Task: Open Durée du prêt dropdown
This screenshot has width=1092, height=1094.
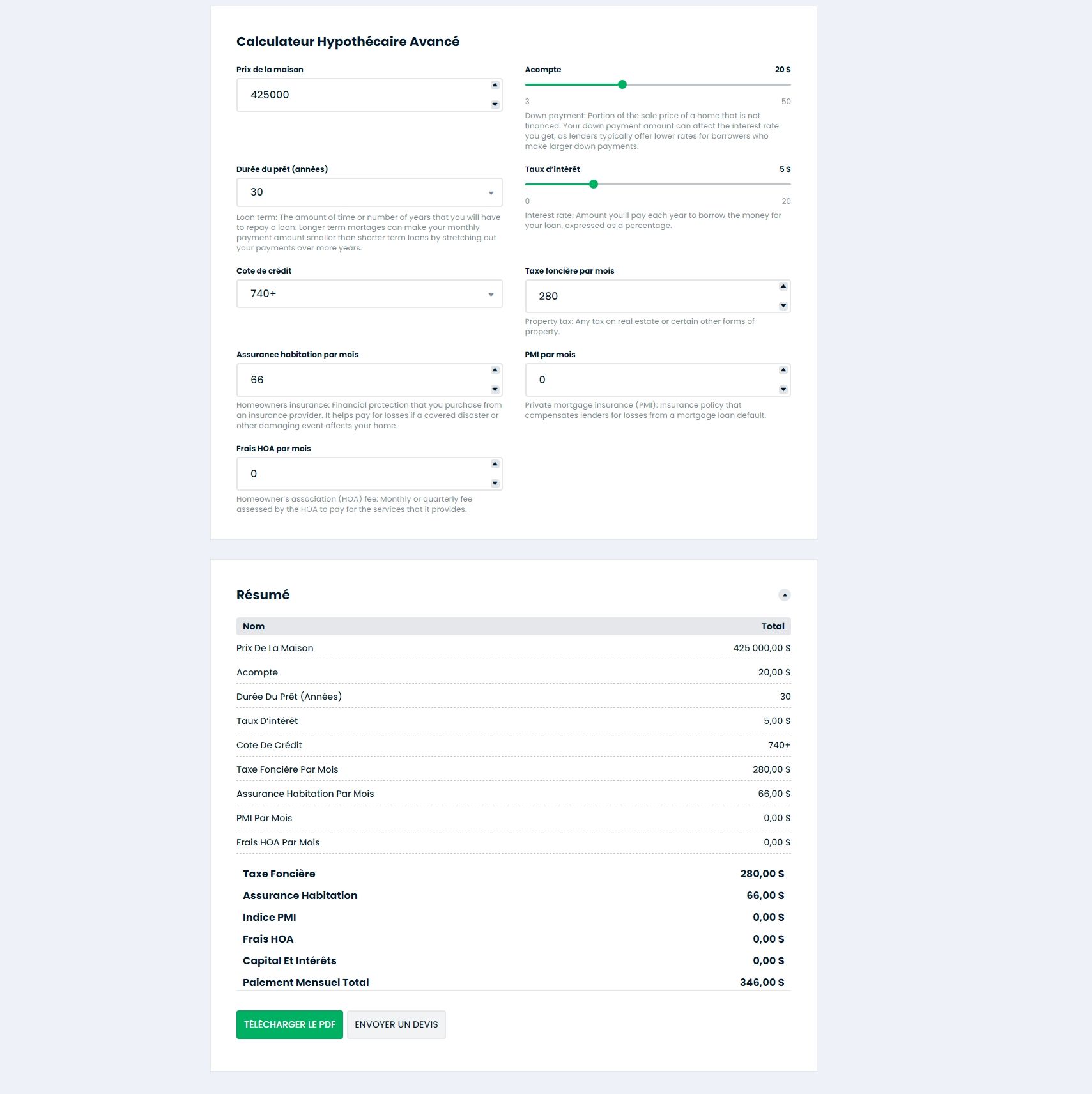Action: pos(369,192)
